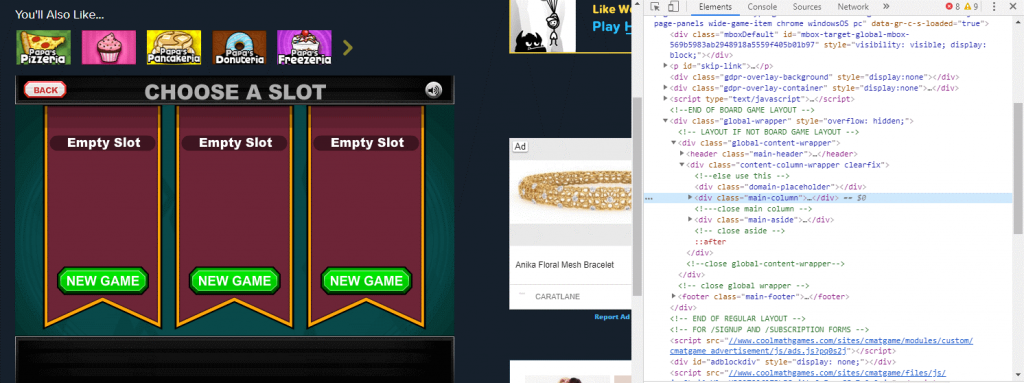Open the cmatgame_advertisement ads.js script link

point(822,346)
